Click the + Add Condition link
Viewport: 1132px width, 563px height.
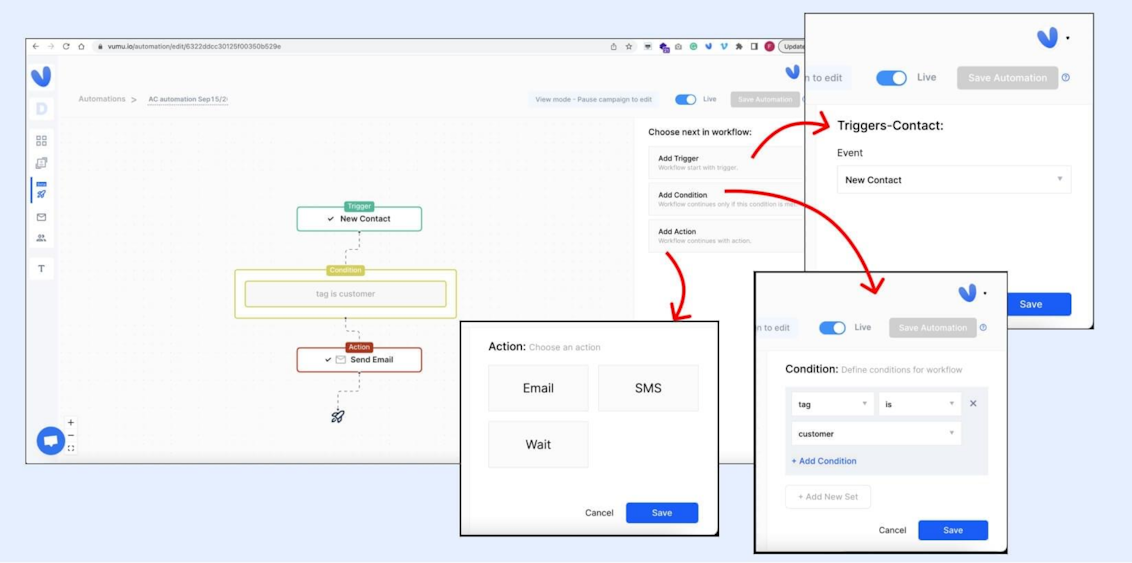825,461
